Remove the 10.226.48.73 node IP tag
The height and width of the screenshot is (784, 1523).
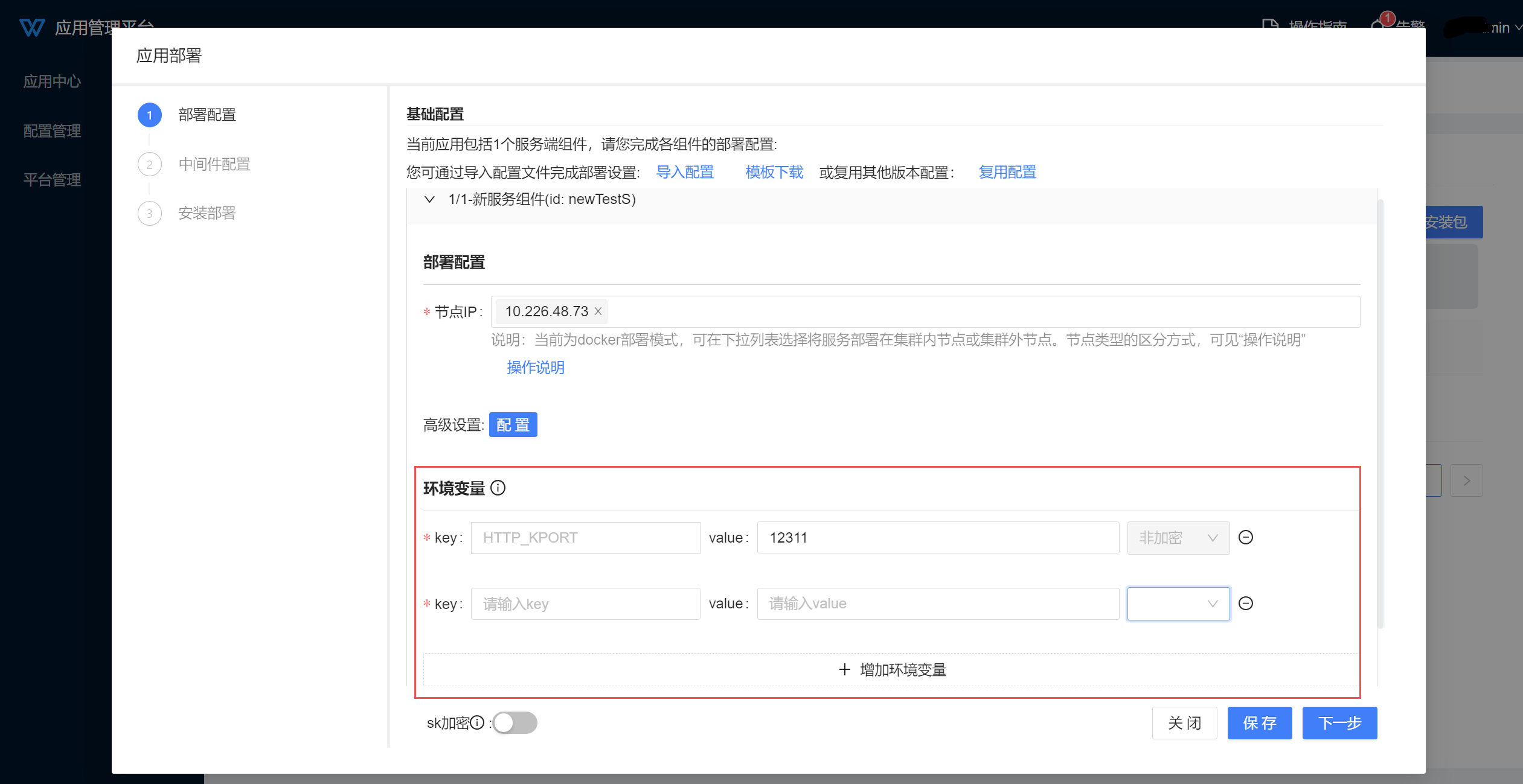pos(598,311)
